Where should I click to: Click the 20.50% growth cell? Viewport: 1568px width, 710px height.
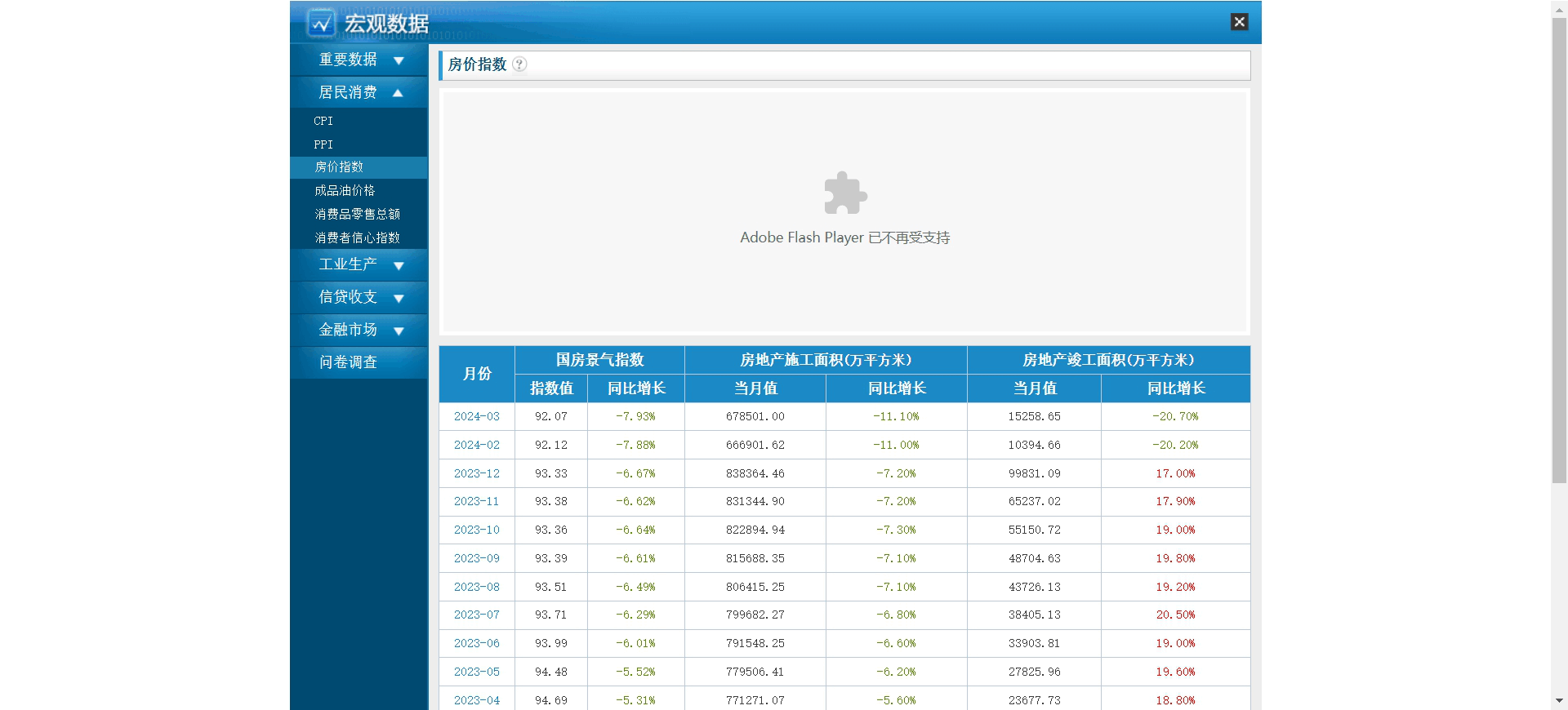[1176, 615]
